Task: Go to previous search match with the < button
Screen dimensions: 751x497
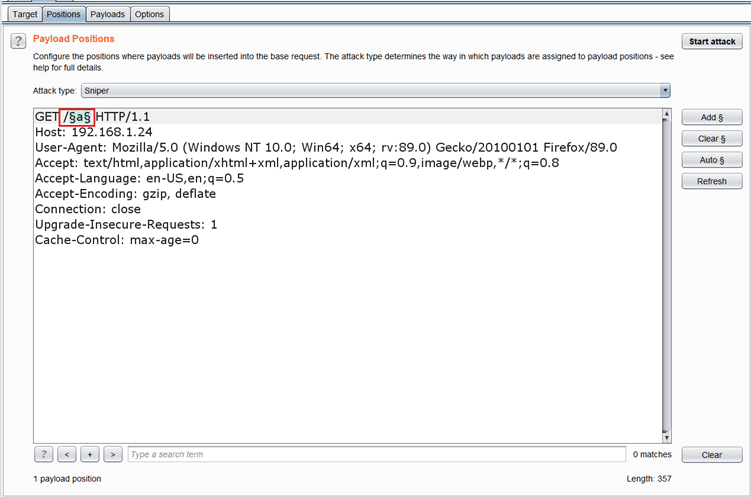Action: click(x=67, y=454)
